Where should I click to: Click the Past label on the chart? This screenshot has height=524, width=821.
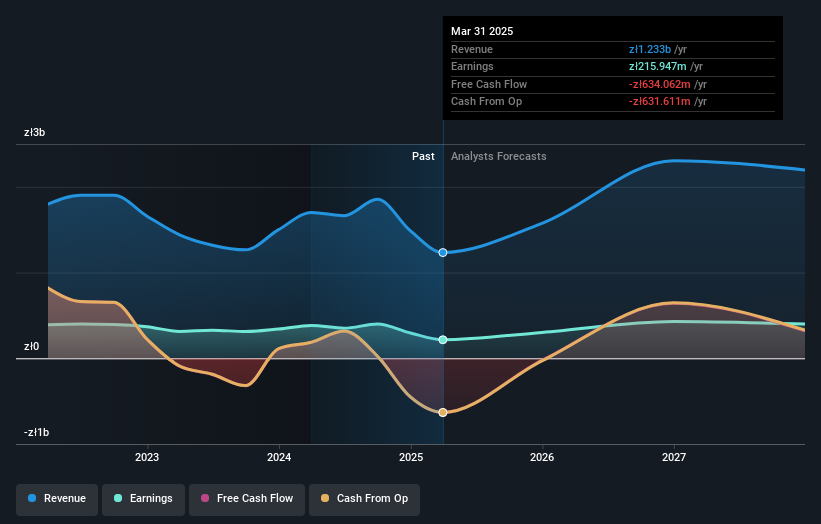(423, 156)
